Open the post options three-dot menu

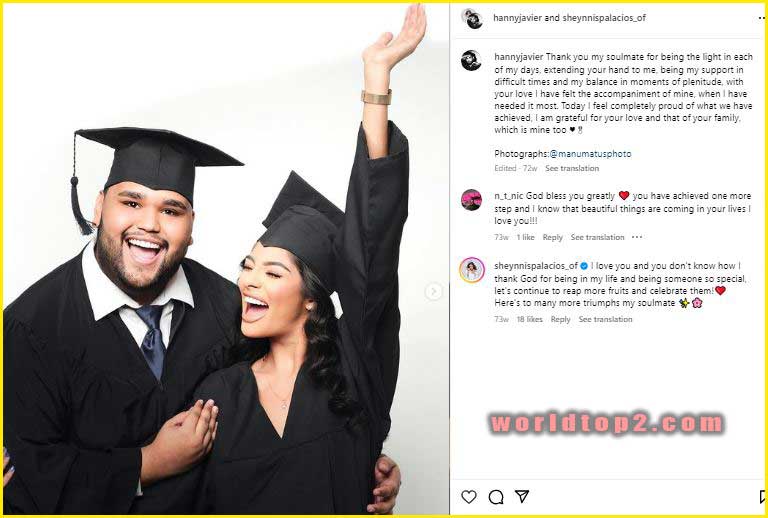tap(762, 18)
